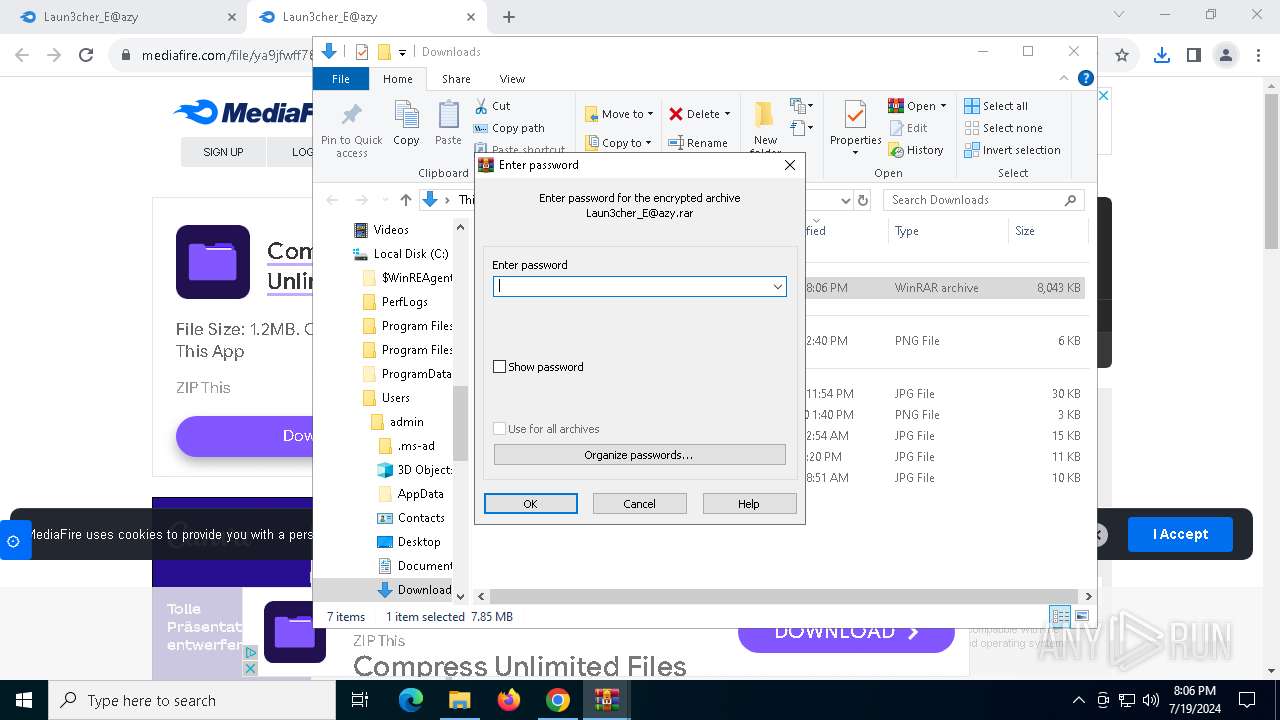
Task: Open File Explorer taskbar icon
Action: pyautogui.click(x=459, y=700)
